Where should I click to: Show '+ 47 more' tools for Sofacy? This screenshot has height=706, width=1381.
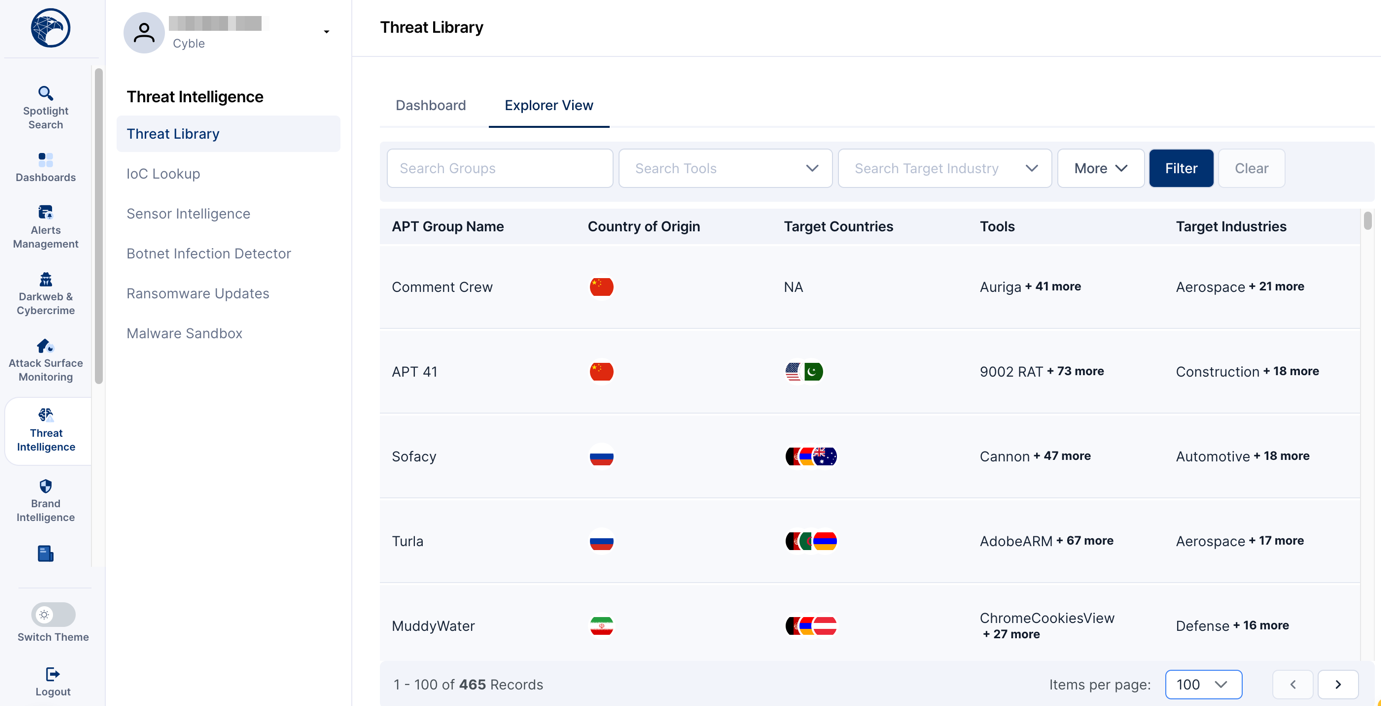1062,456
